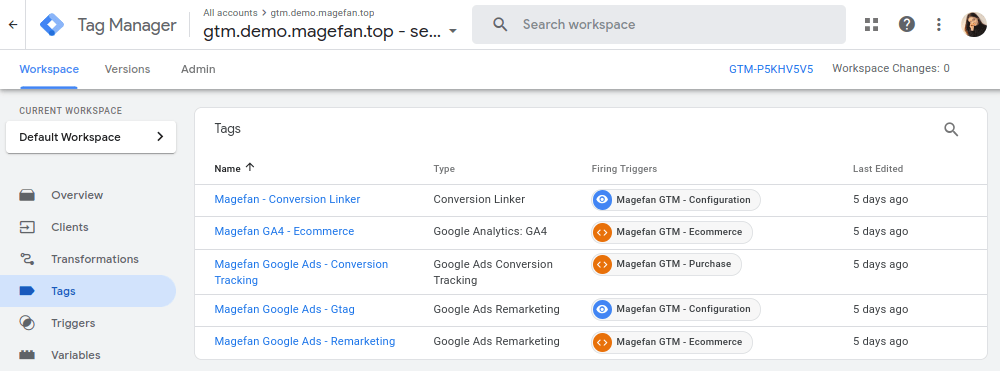Switch to the Versions tab
The height and width of the screenshot is (371, 1000).
point(128,69)
